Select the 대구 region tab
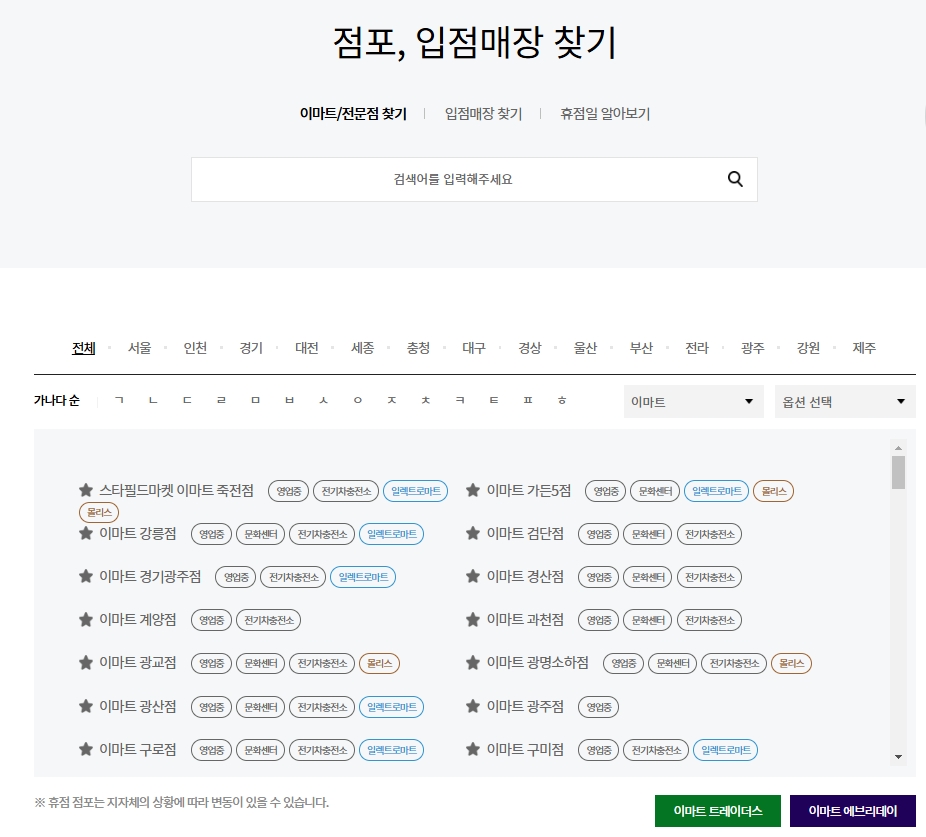 474,348
